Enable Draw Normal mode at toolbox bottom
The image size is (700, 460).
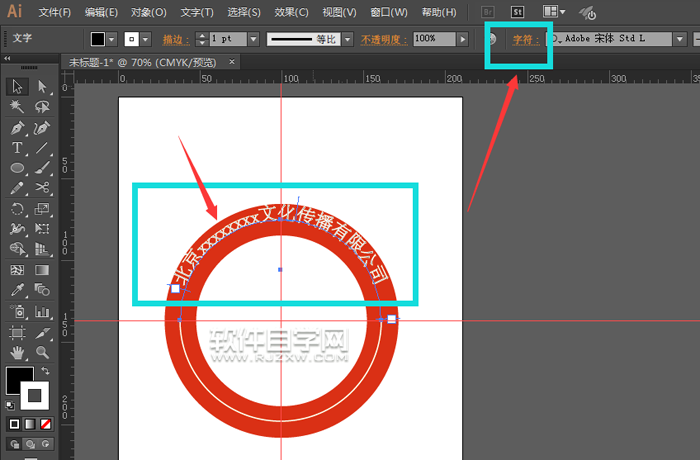pyautogui.click(x=15, y=443)
